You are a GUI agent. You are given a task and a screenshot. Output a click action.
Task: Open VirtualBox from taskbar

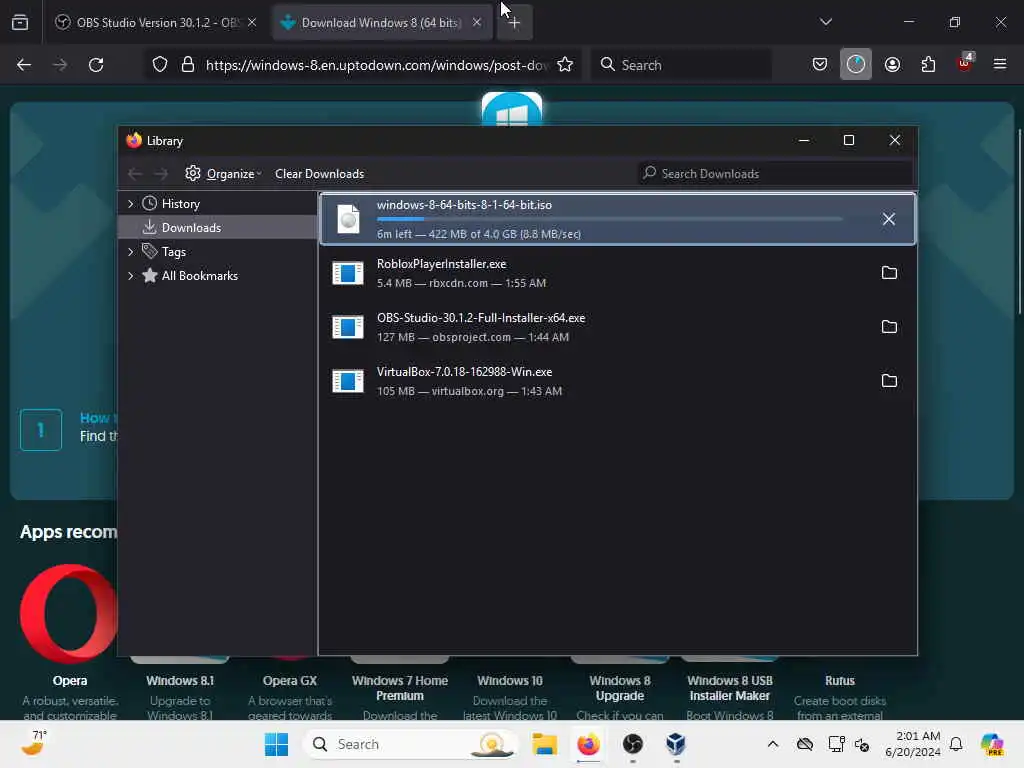point(676,744)
